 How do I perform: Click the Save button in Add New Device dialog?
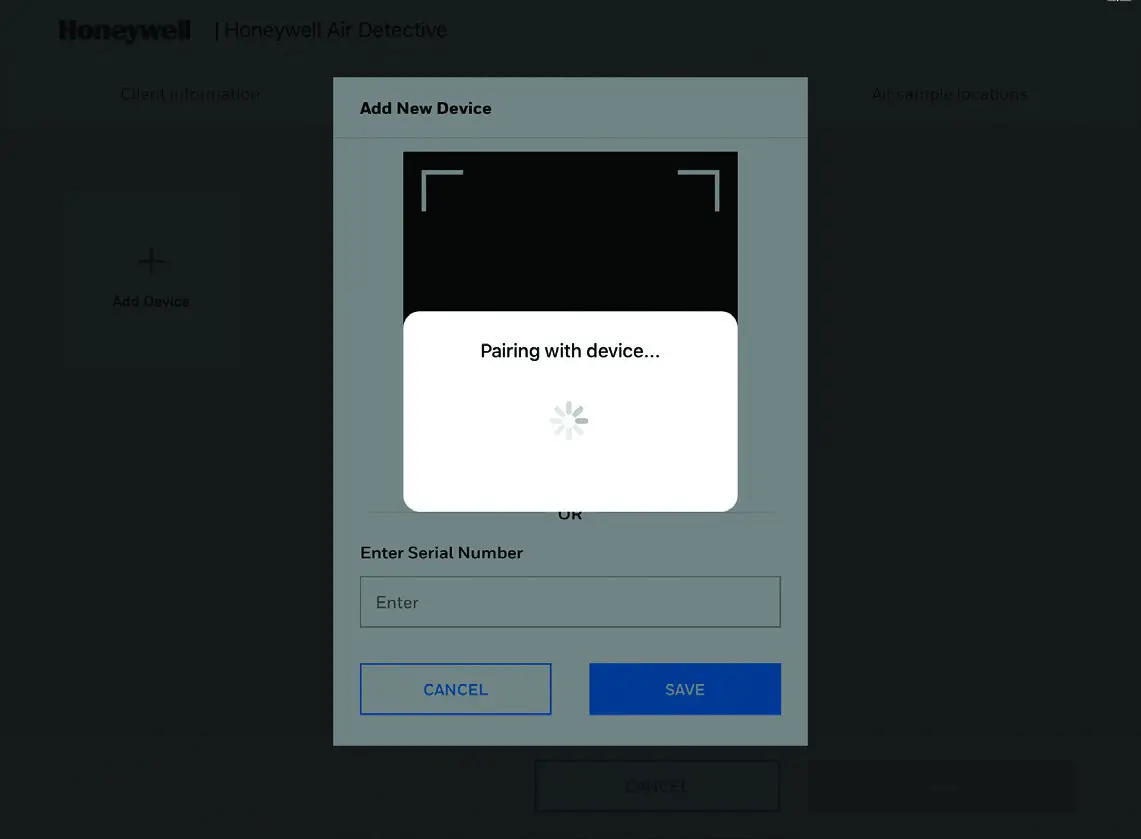pos(685,688)
